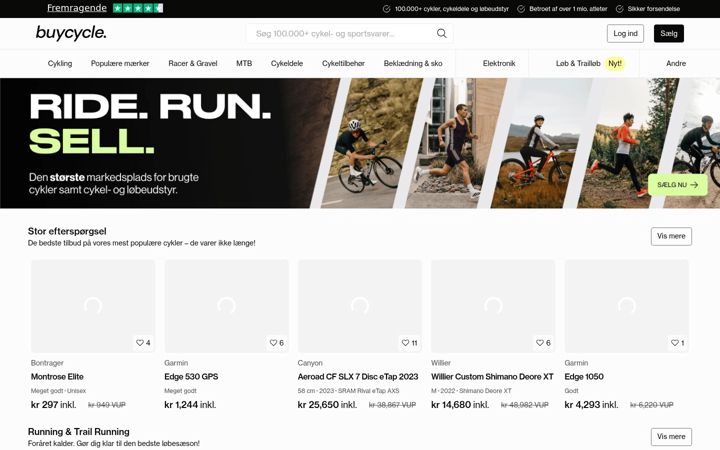Viewport: 720px width, 450px height.
Task: Click the Trustpilot star rating
Action: point(138,8)
